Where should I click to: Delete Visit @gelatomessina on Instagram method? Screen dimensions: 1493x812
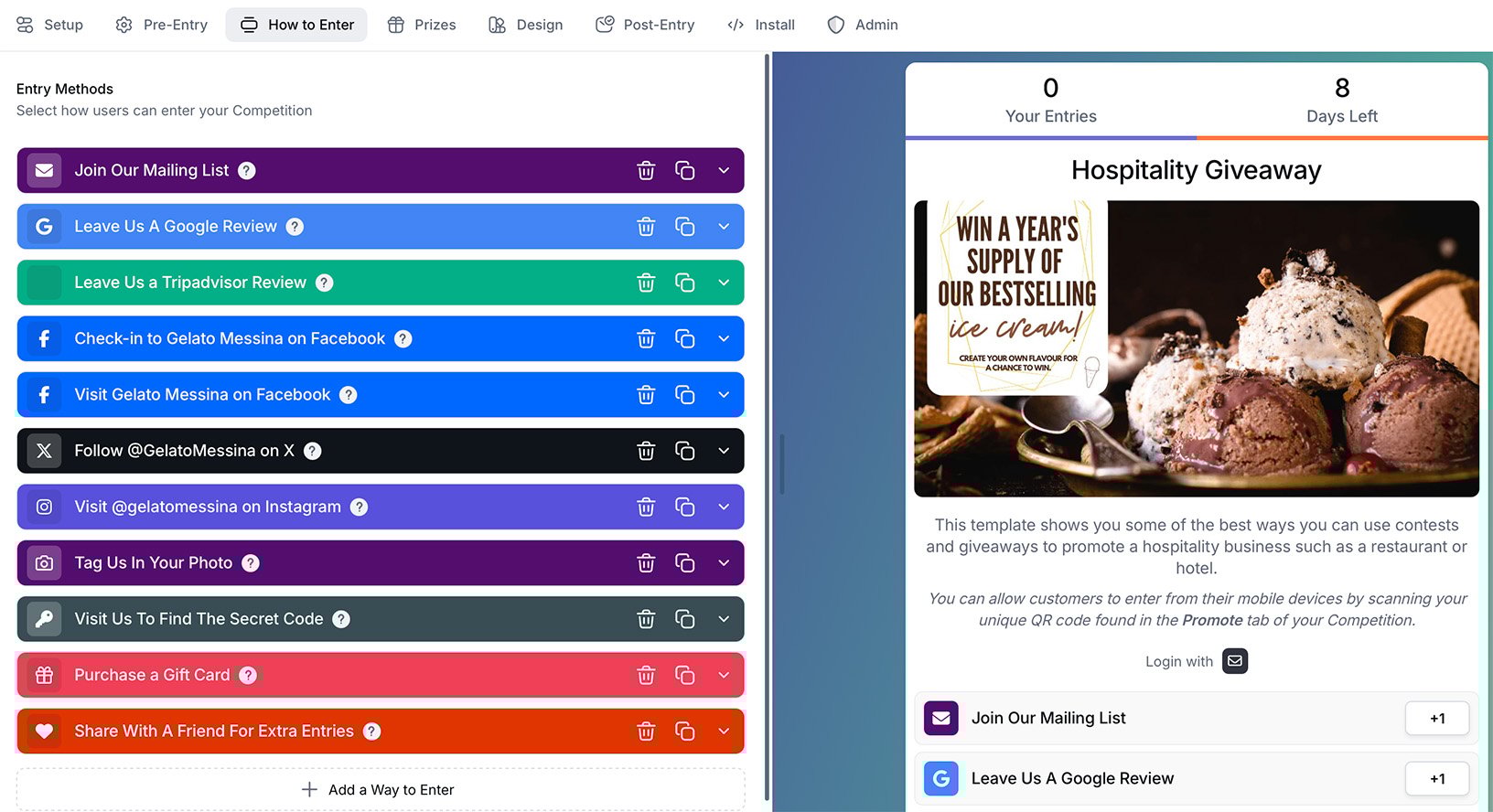pyautogui.click(x=646, y=507)
